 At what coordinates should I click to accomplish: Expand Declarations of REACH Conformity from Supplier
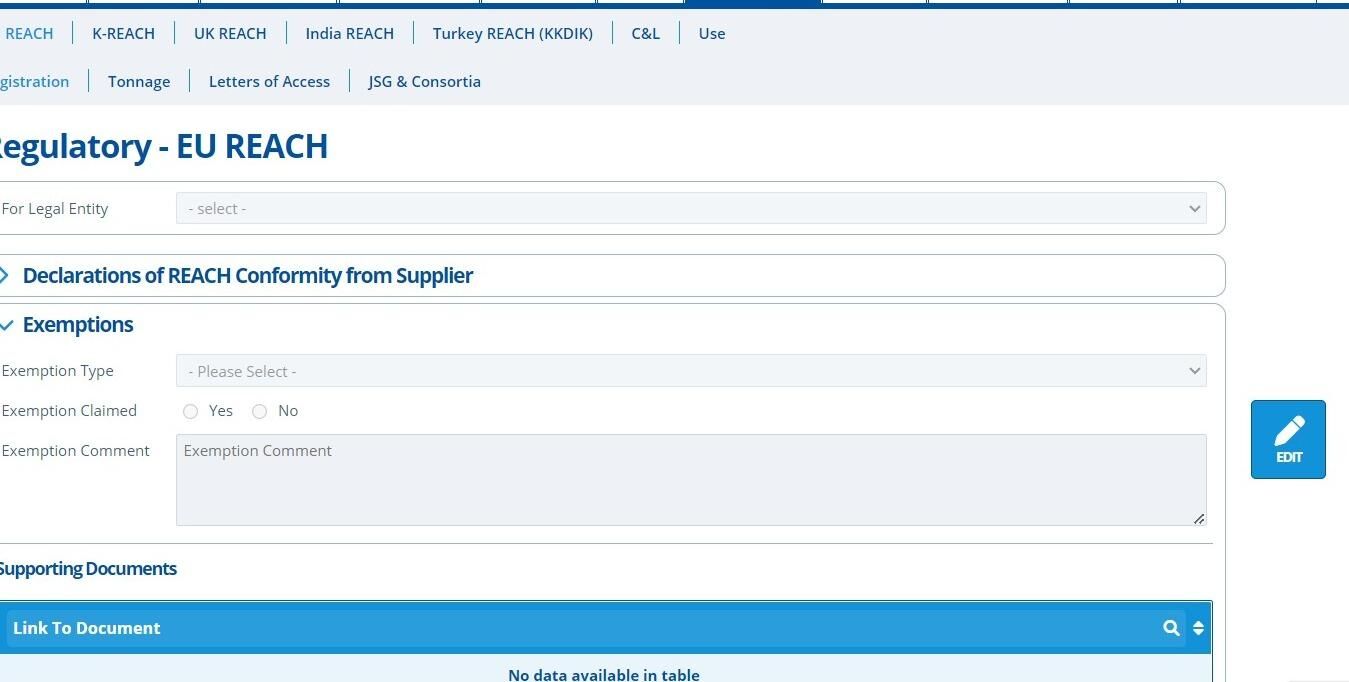[x=247, y=276]
